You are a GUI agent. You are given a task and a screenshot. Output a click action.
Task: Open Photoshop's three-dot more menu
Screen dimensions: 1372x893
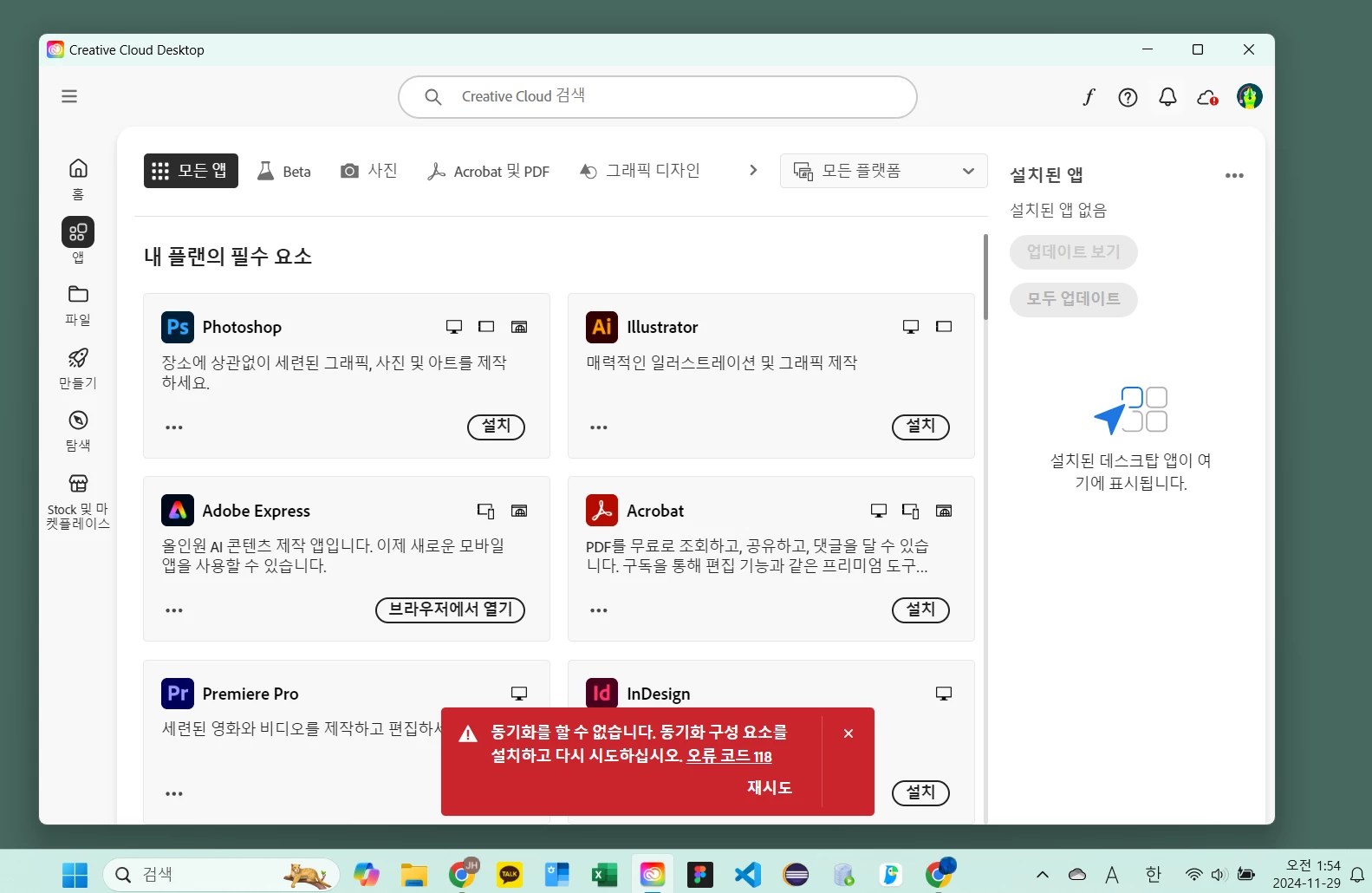pyautogui.click(x=174, y=427)
